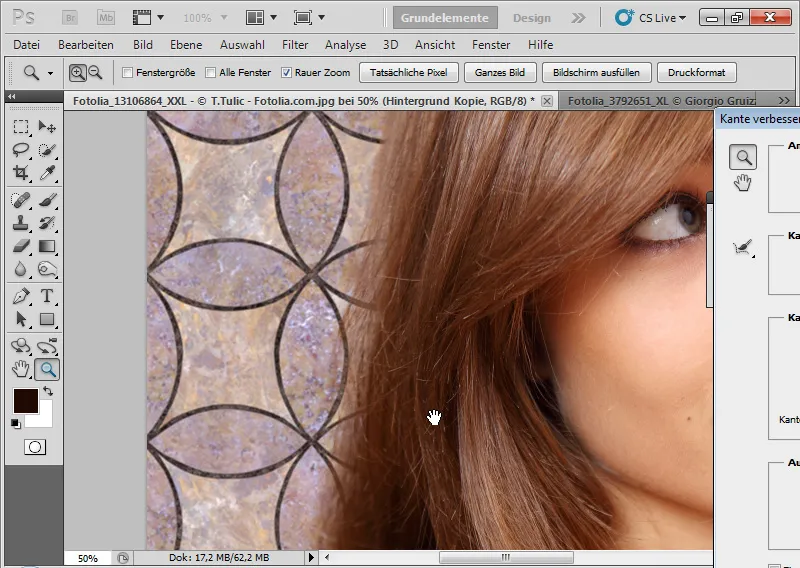Select the Pen tool
800x568 pixels.
pos(20,296)
